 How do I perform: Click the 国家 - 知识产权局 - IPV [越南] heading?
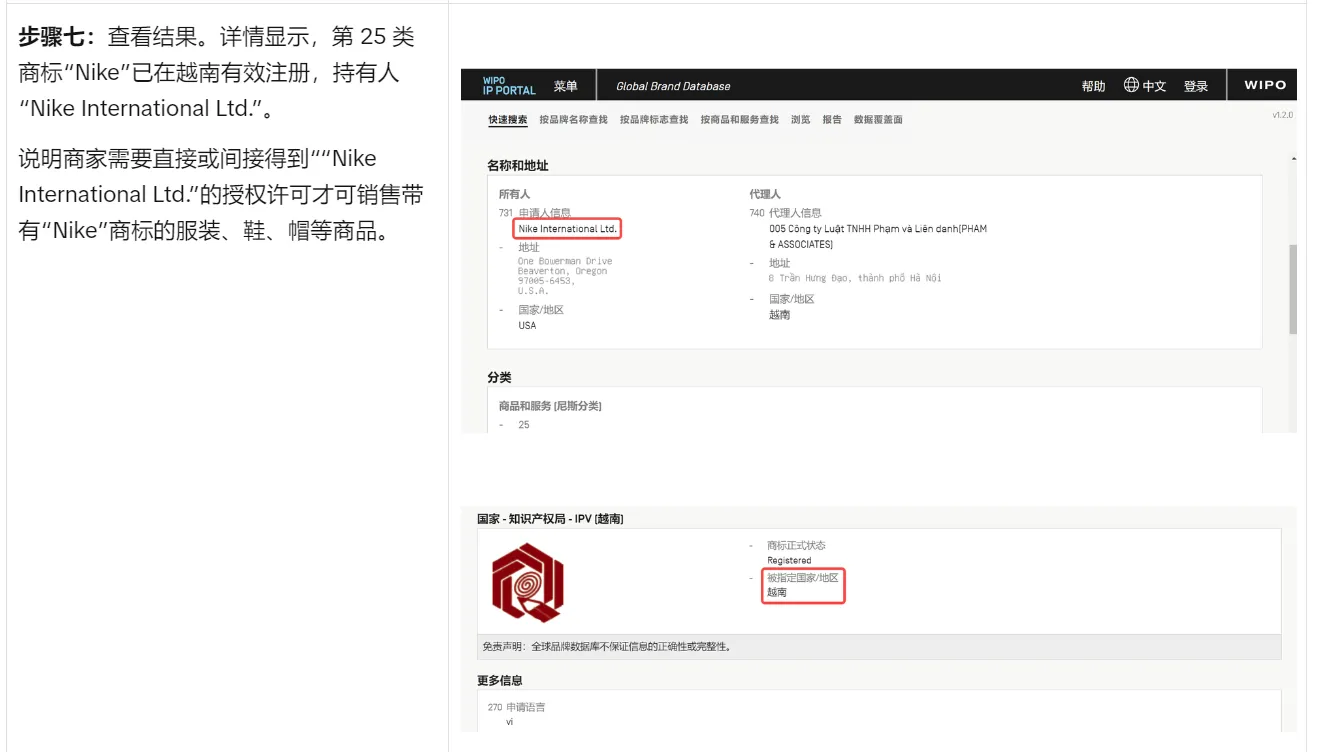[550, 518]
